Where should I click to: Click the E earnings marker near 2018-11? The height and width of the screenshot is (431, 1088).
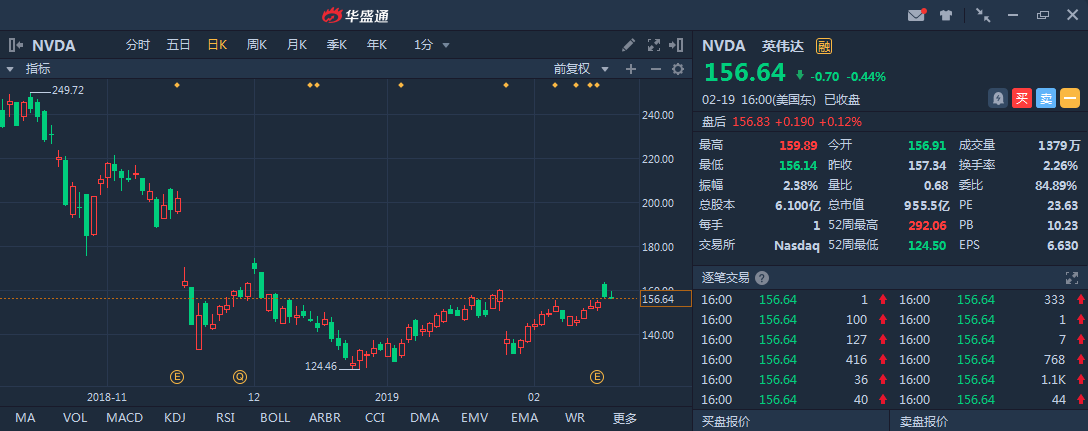click(177, 377)
